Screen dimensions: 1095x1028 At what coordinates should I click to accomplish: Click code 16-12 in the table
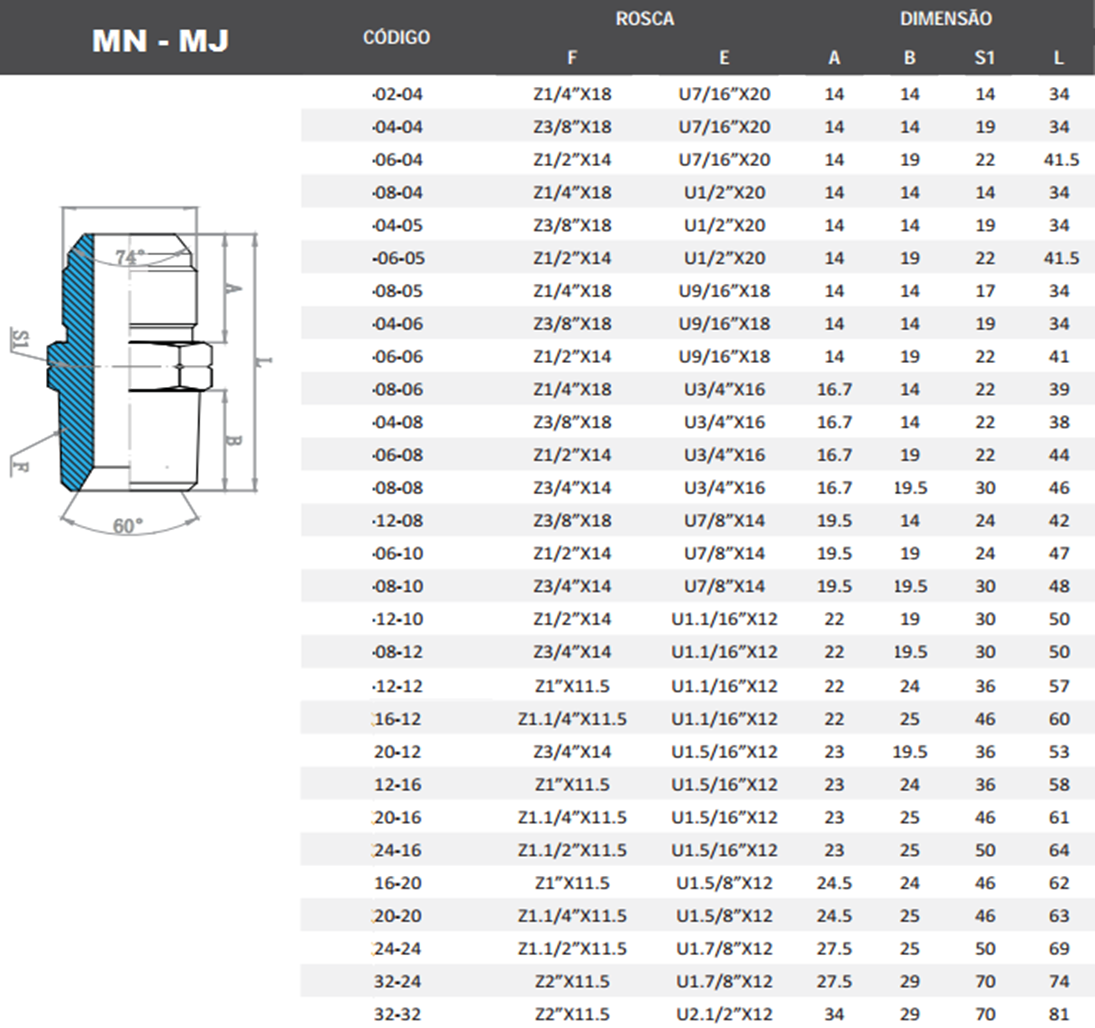click(x=397, y=719)
